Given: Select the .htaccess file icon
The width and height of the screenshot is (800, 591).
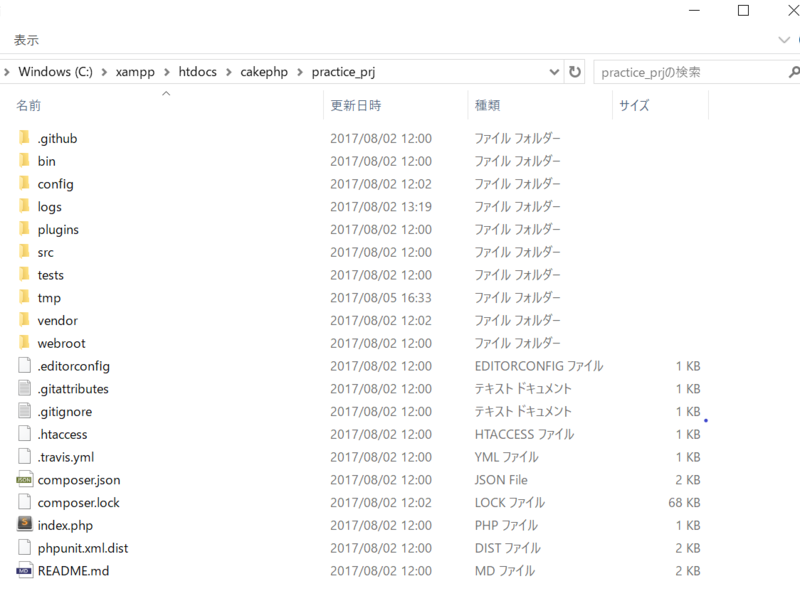Looking at the screenshot, I should point(25,434).
